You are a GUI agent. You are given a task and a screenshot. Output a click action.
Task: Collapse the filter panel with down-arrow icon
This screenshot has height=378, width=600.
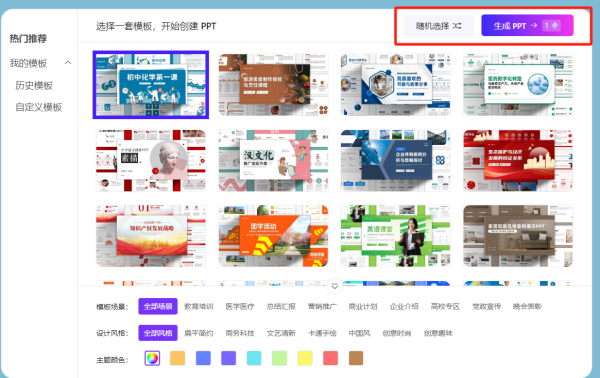pyautogui.click(x=334, y=286)
